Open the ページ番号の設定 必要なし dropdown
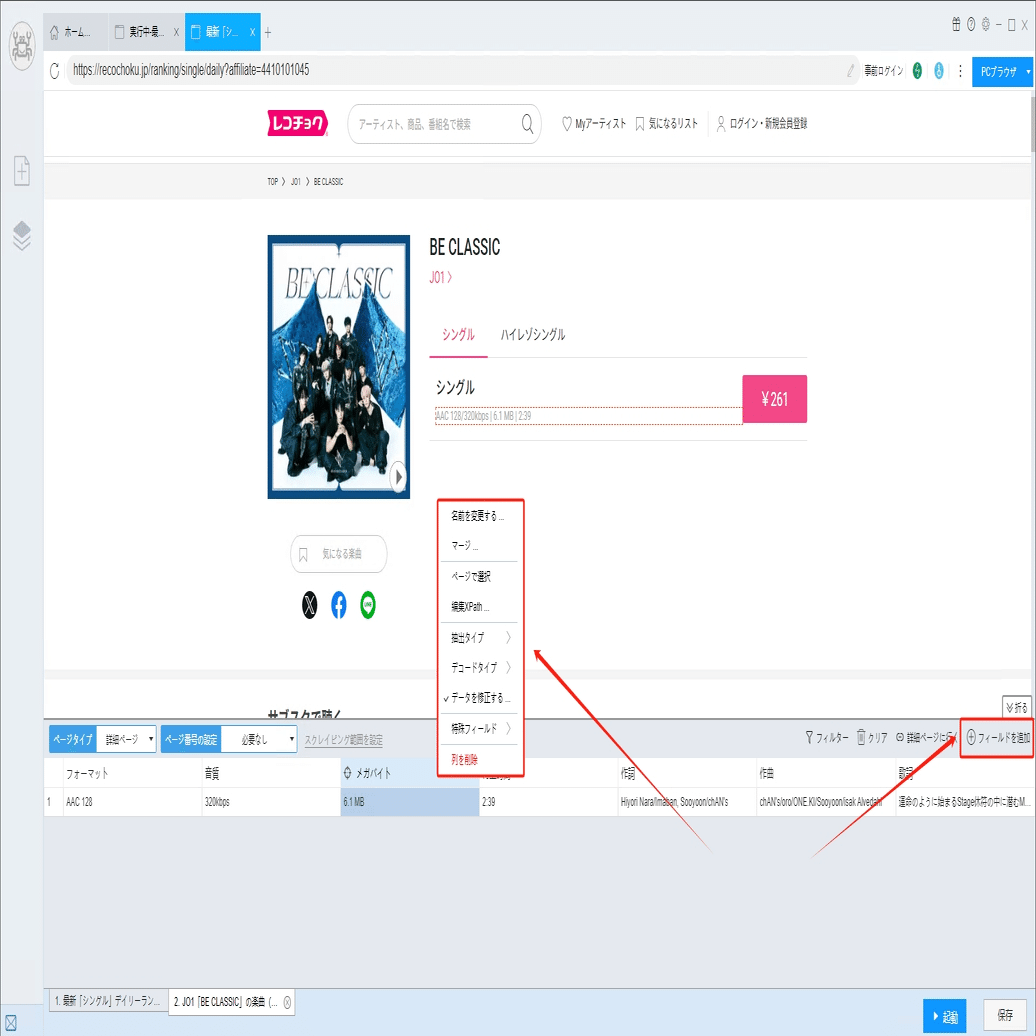Screen dimensions: 1036x1036 [x=259, y=739]
